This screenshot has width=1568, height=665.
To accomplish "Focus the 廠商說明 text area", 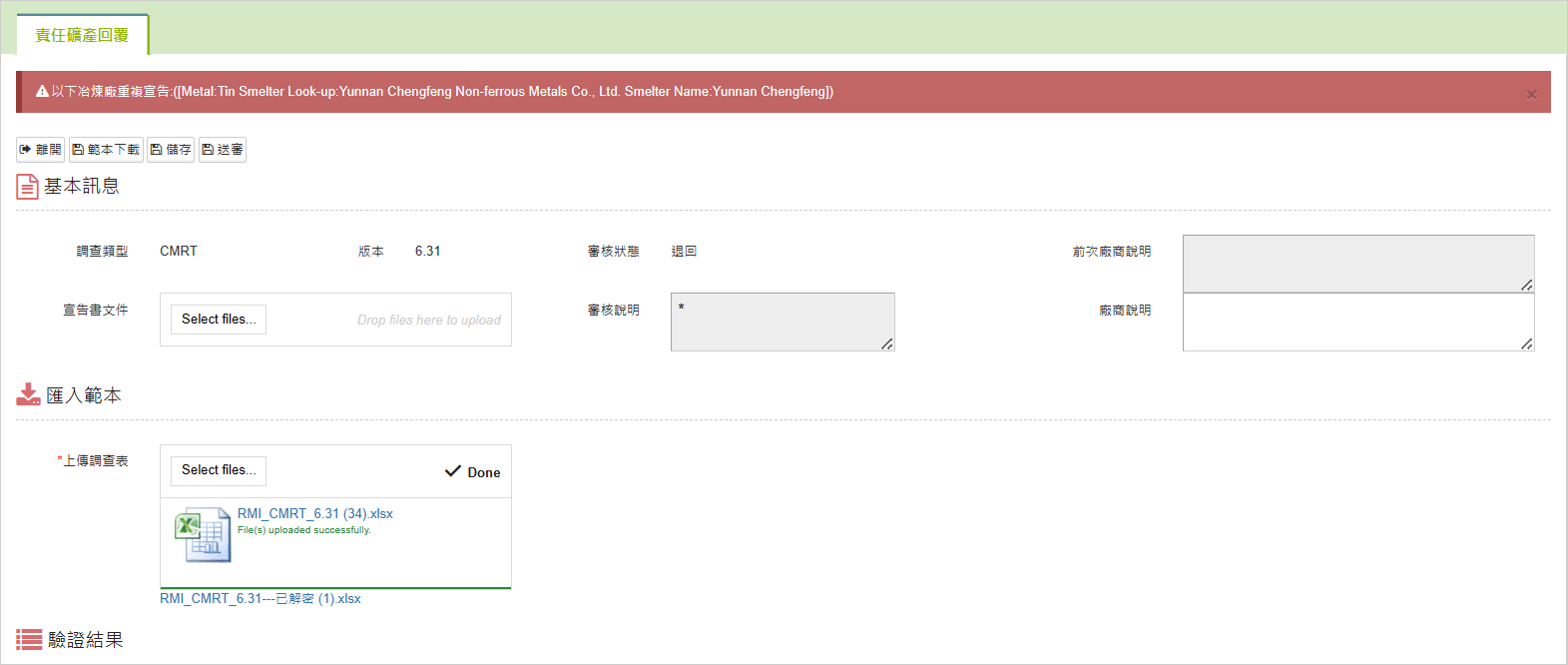I will pos(1357,323).
